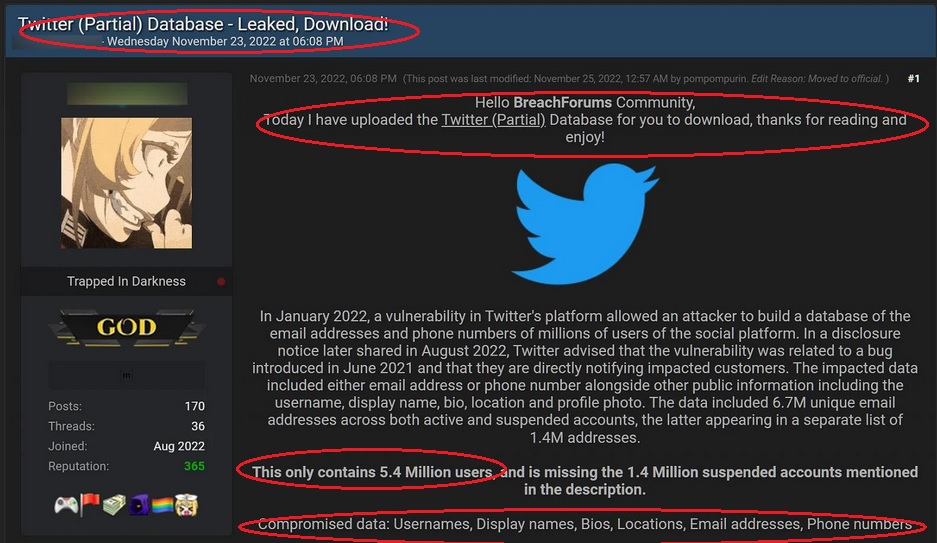Click 'This only contains 5.4 Million users' text
The image size is (937, 543).
372,472
